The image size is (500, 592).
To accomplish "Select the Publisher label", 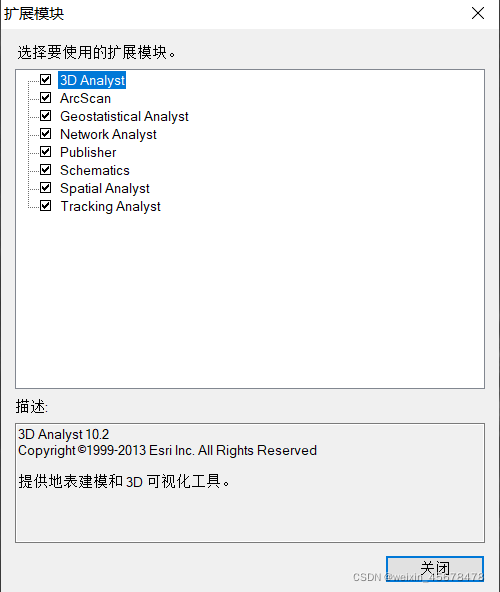I will point(88,152).
